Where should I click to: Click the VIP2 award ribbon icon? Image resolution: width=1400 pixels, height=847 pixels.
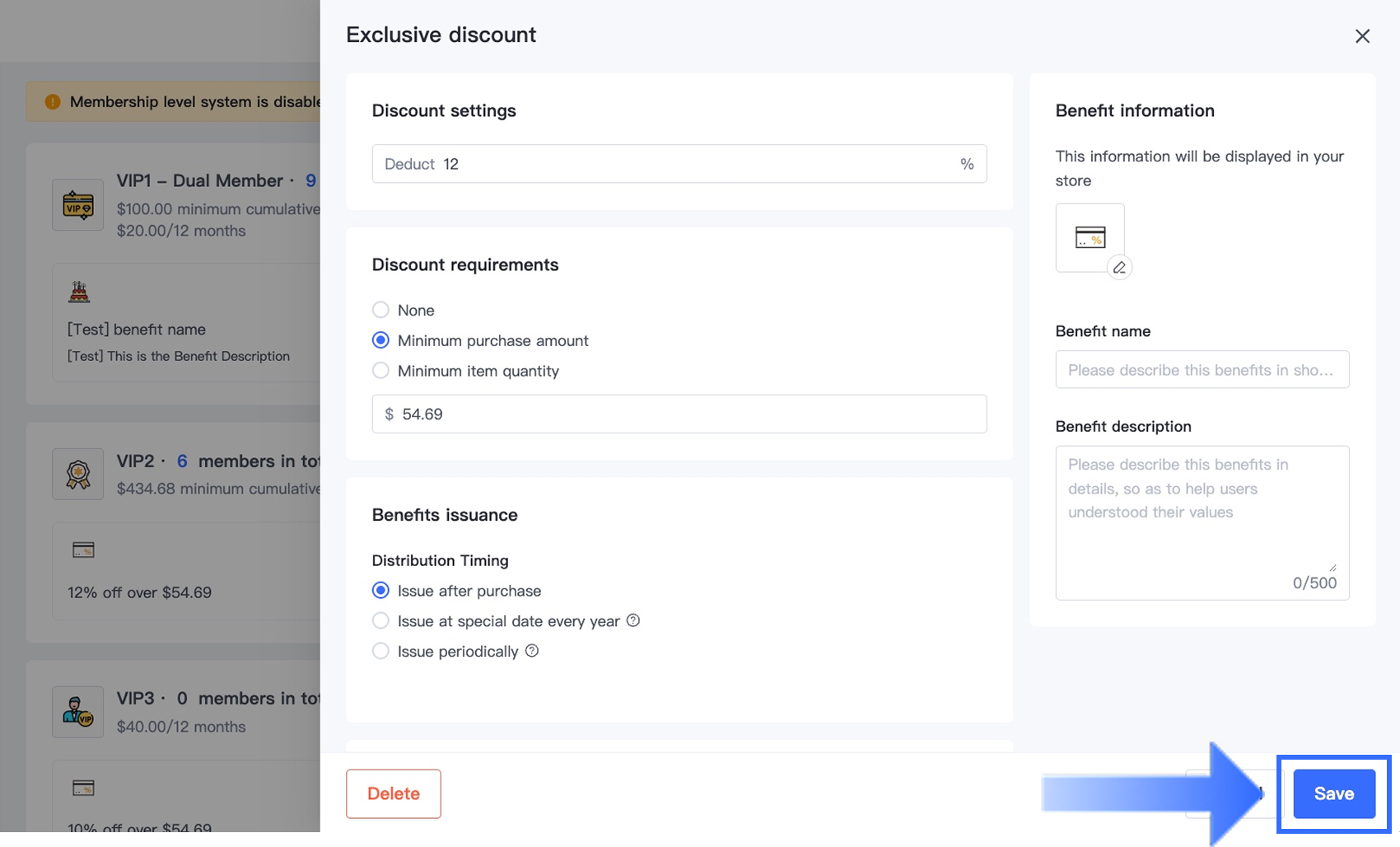point(78,474)
